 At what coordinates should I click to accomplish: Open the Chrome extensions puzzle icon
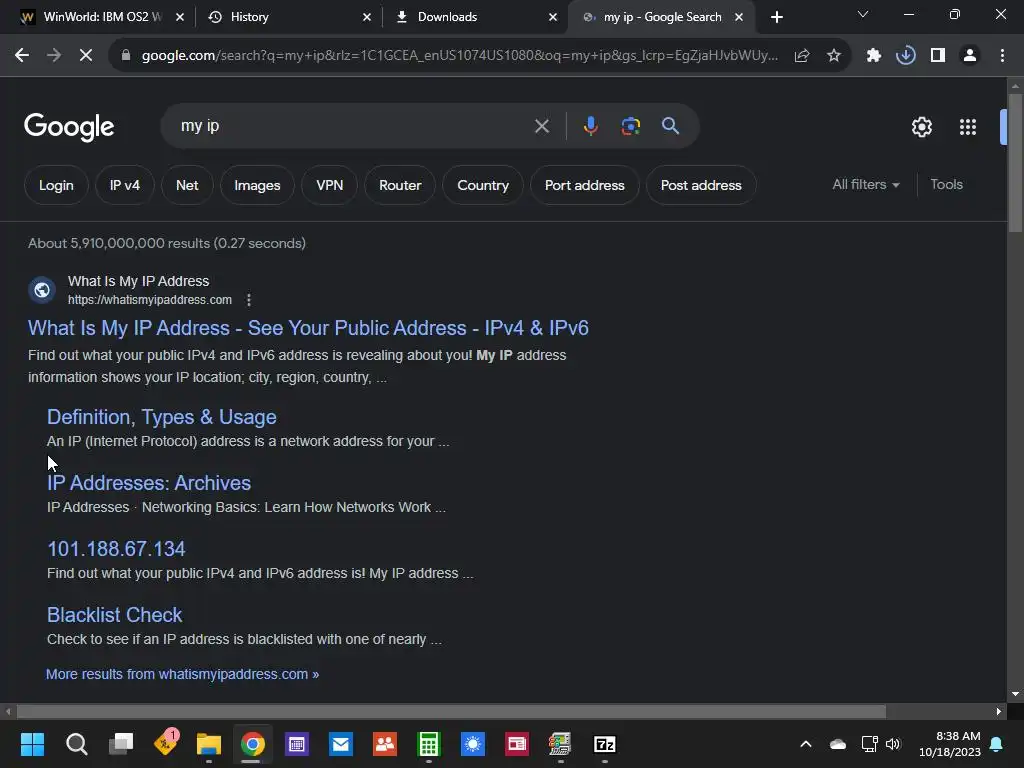(x=873, y=56)
